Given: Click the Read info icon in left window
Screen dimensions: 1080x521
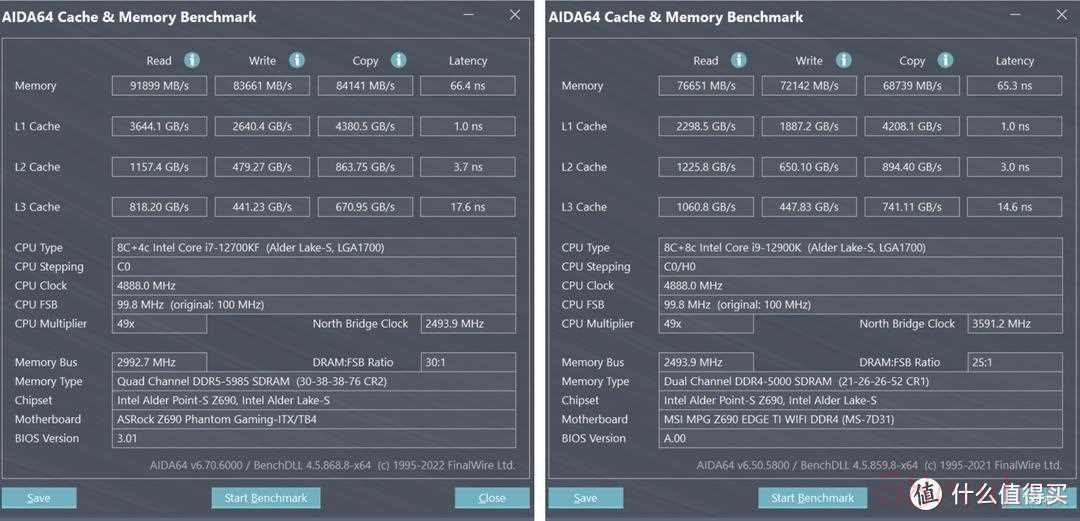Looking at the screenshot, I should pyautogui.click(x=191, y=61).
